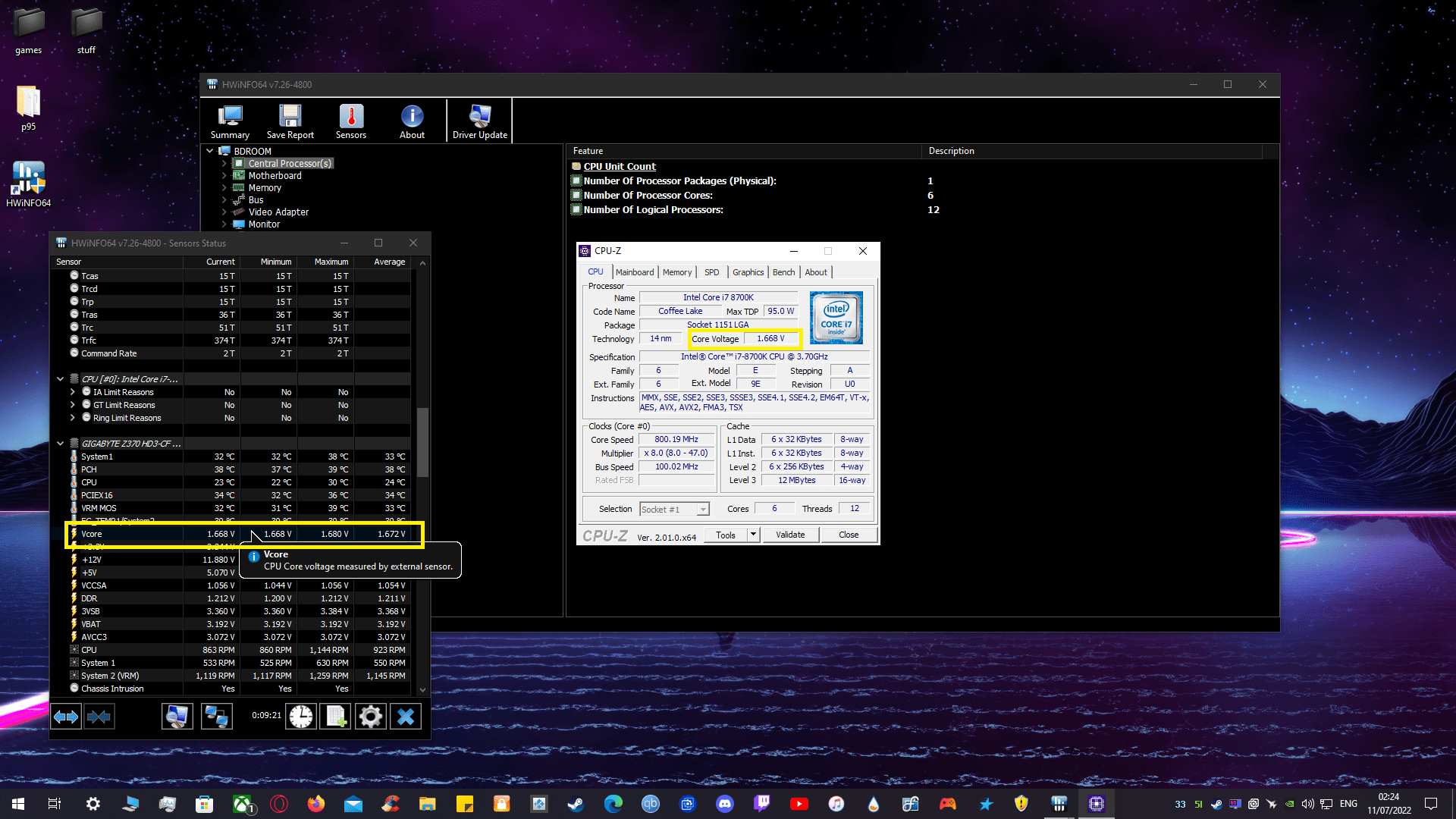Expand the Central Processor(s) tree node
The width and height of the screenshot is (1456, 819).
224,164
